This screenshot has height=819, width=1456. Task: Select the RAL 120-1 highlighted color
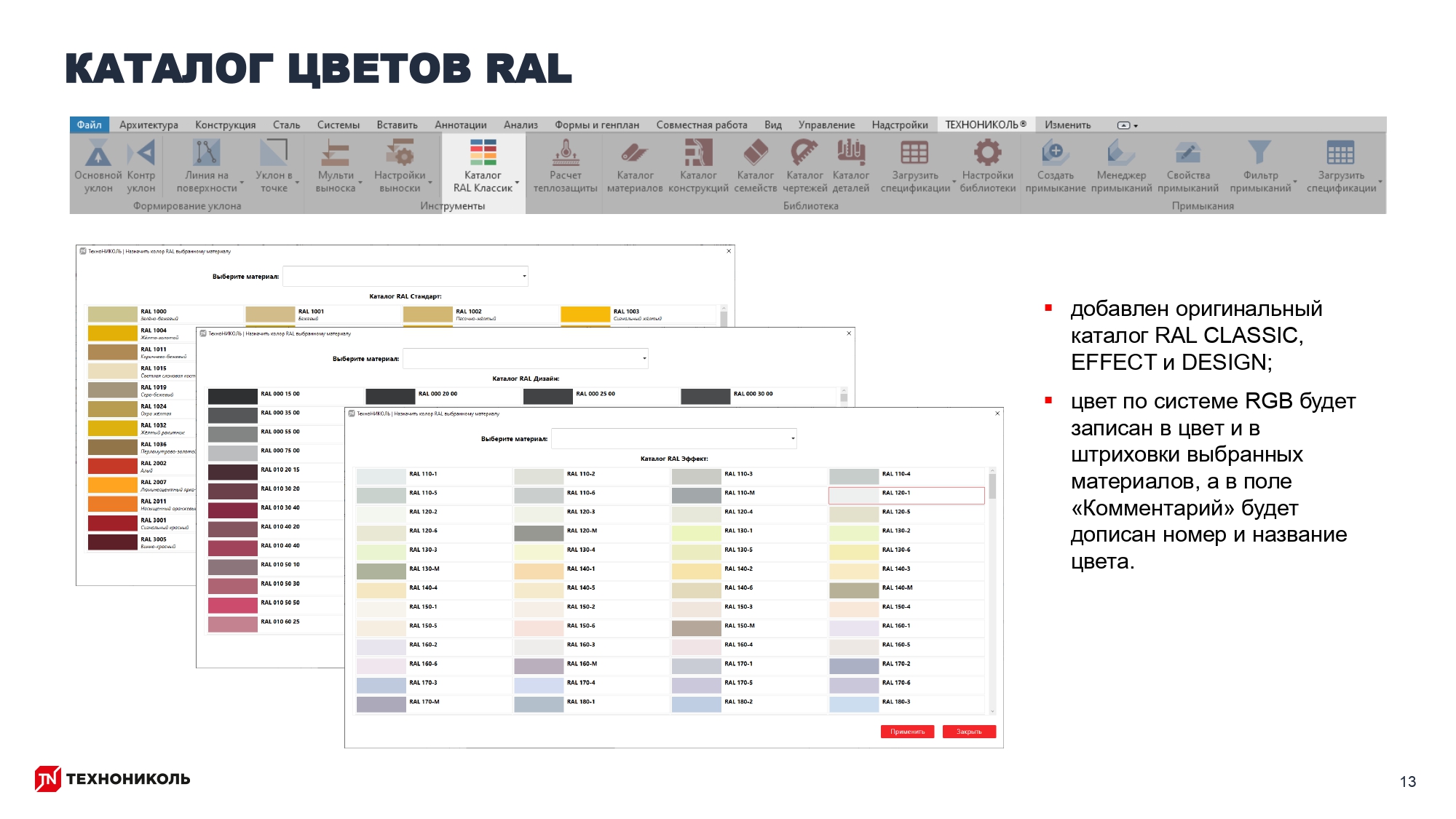pos(906,496)
